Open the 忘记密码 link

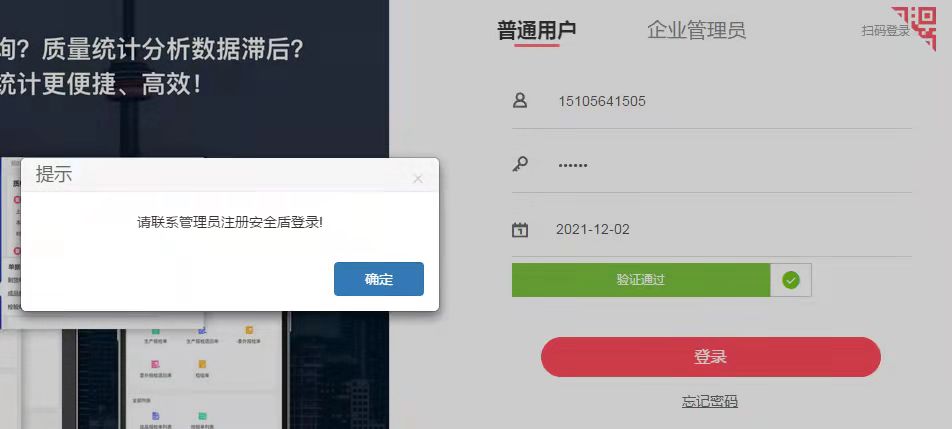pyautogui.click(x=710, y=401)
